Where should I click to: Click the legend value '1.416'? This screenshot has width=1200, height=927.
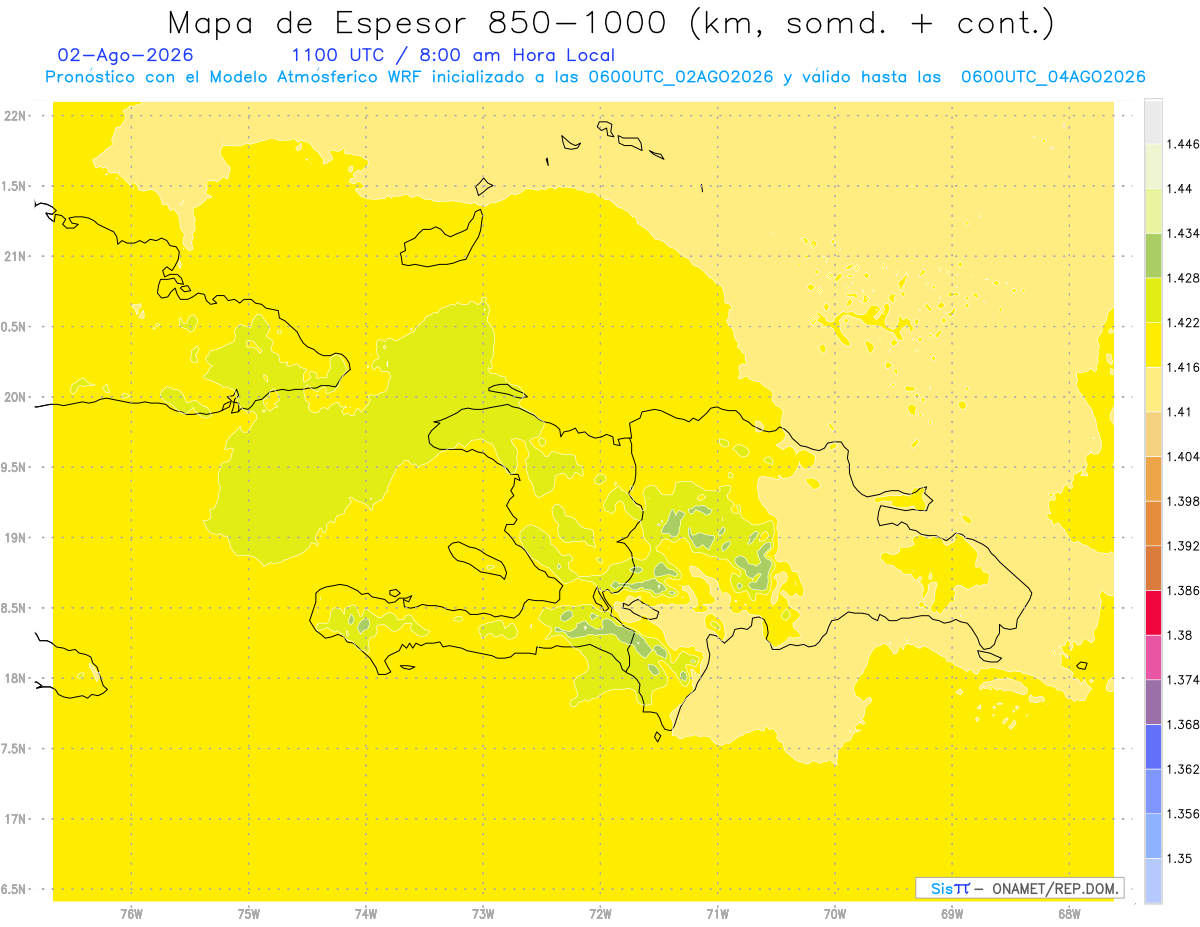point(1183,367)
